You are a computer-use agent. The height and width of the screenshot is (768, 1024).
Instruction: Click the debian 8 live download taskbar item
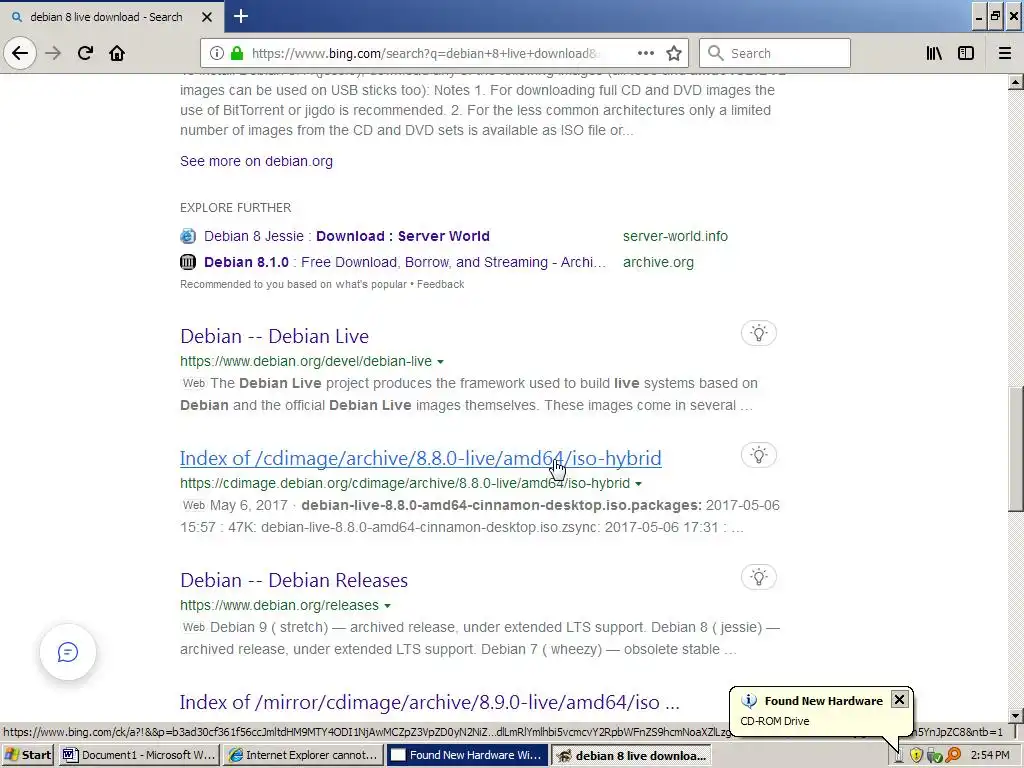(631, 755)
